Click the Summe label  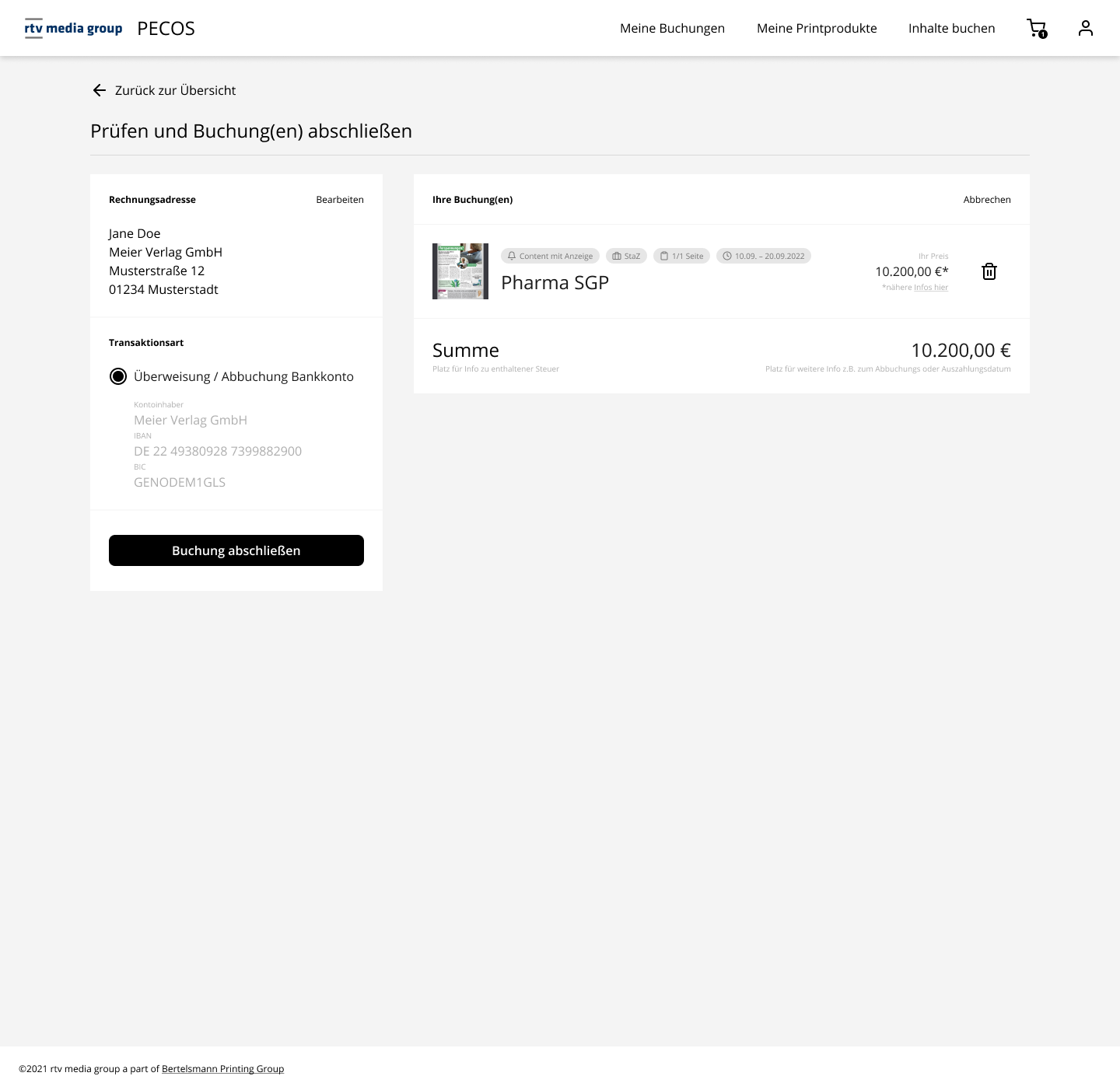466,351
